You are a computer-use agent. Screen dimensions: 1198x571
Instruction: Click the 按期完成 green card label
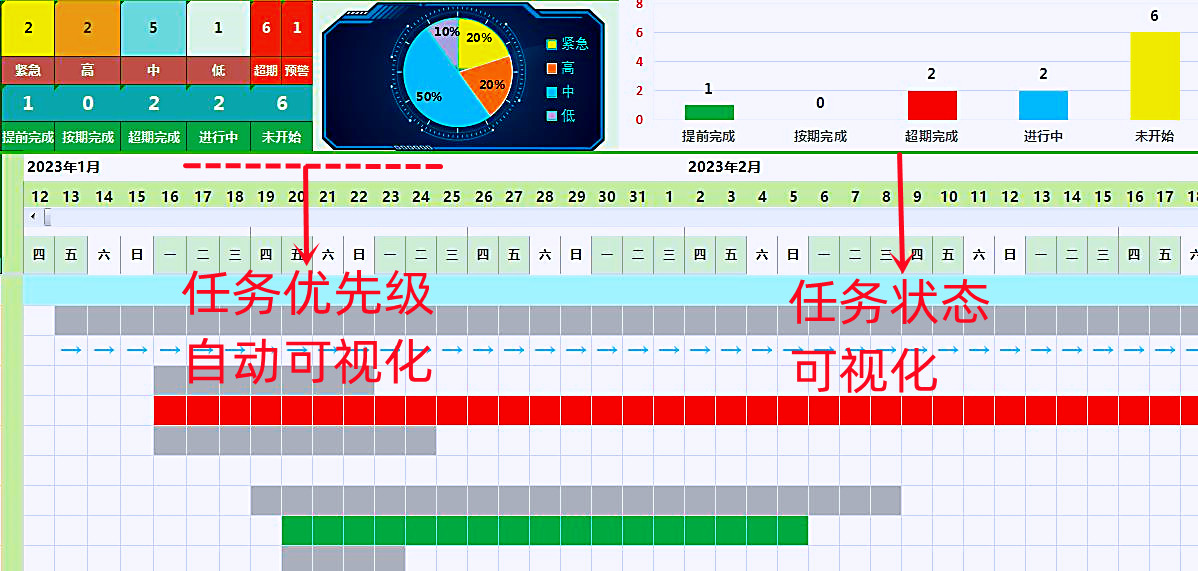pos(87,137)
